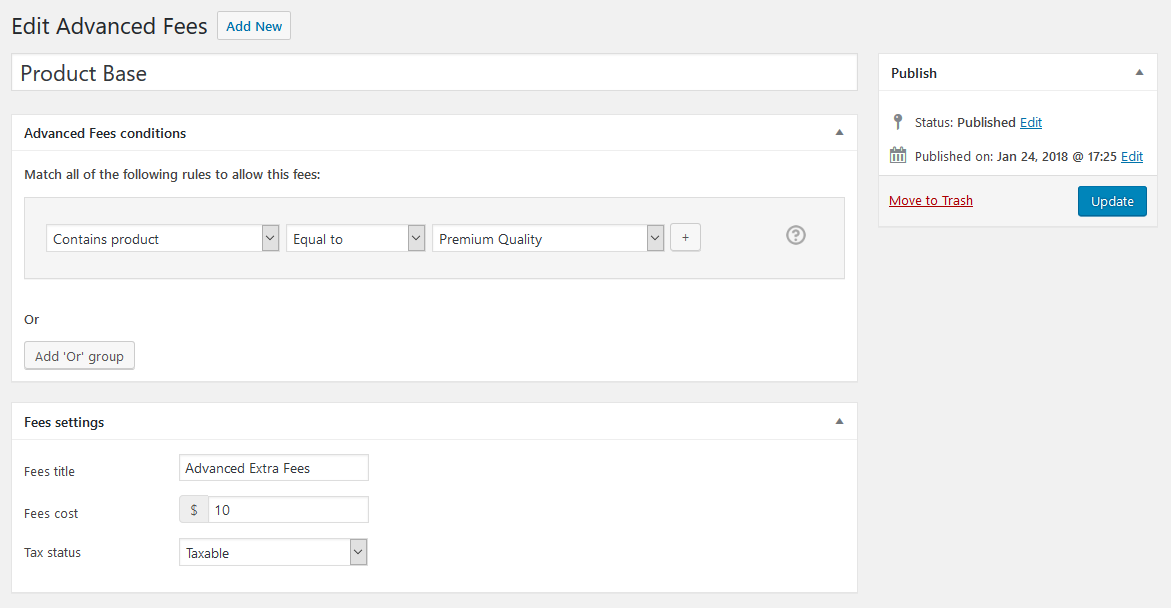The image size is (1171, 608).
Task: Click the Product Base title field
Action: 434,73
